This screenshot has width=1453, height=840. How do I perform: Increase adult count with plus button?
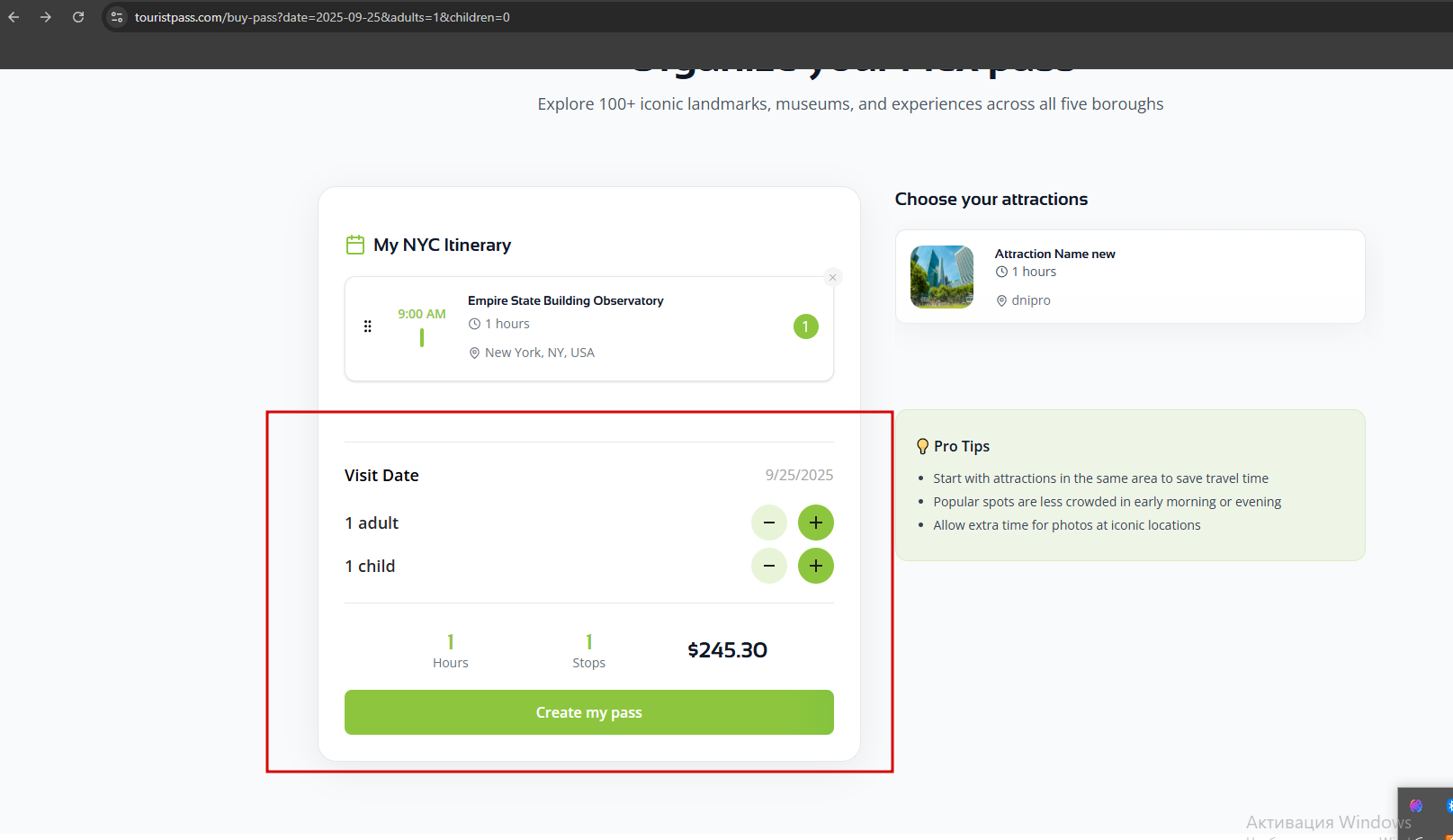tap(816, 523)
